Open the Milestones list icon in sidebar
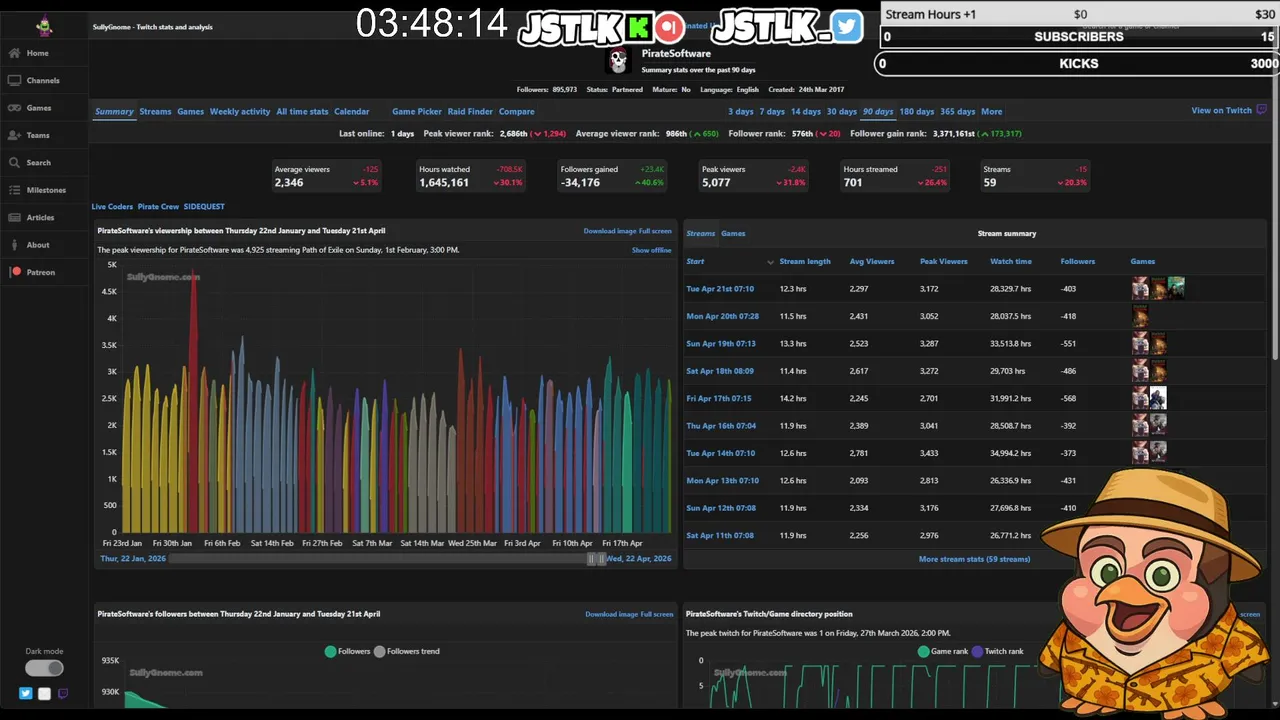1280x720 pixels. pos(15,190)
